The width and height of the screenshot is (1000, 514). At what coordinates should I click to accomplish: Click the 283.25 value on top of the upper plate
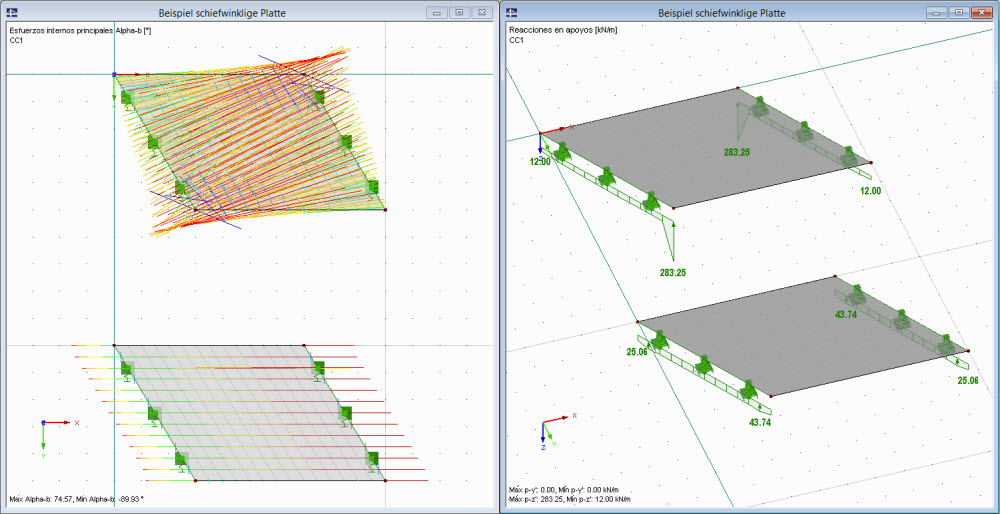pyautogui.click(x=736, y=152)
